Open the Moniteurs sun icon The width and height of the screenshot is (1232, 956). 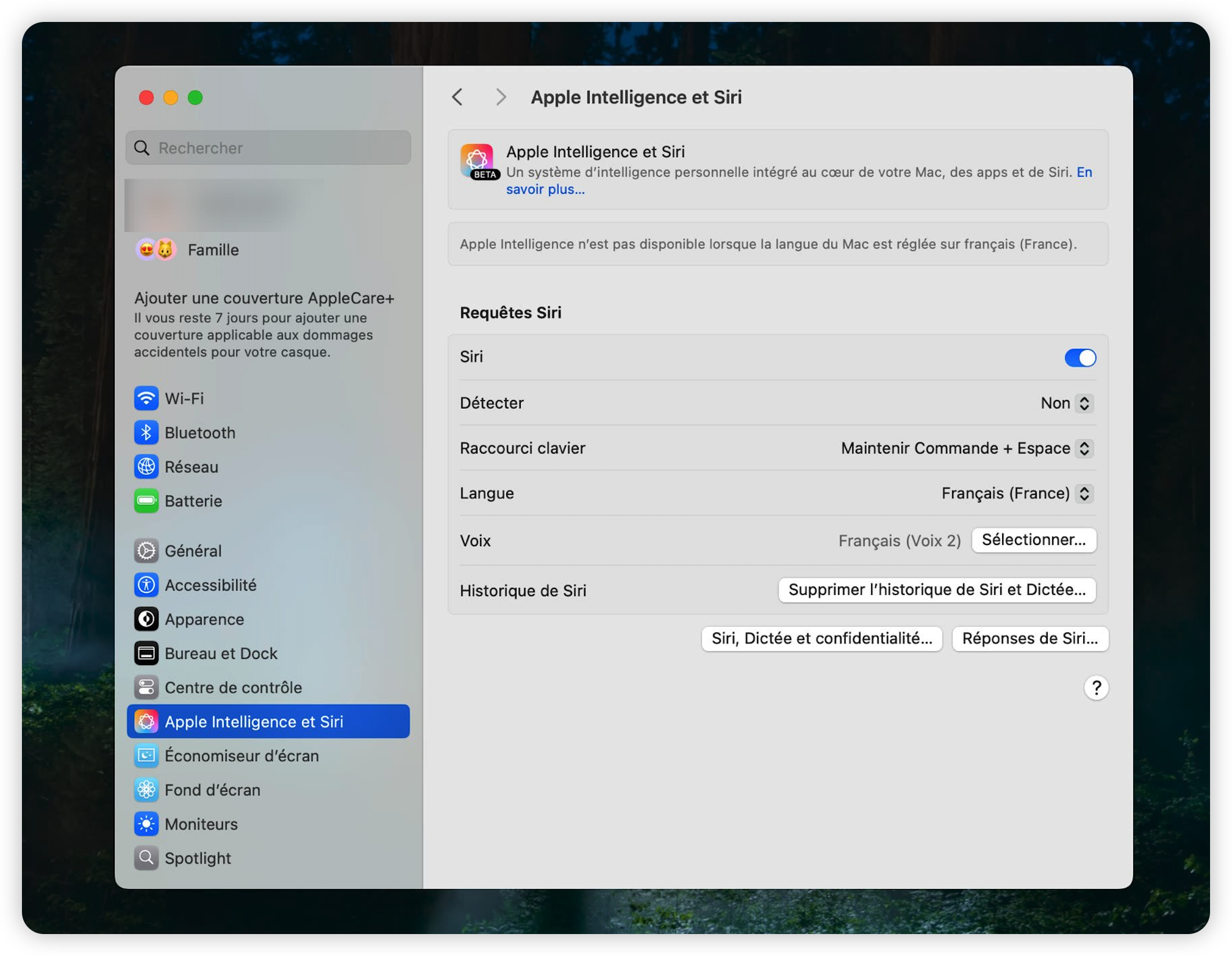[146, 824]
